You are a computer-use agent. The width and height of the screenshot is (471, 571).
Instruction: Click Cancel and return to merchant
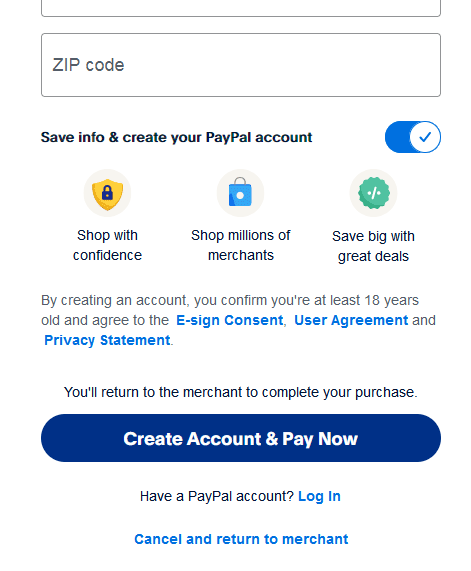click(x=241, y=539)
